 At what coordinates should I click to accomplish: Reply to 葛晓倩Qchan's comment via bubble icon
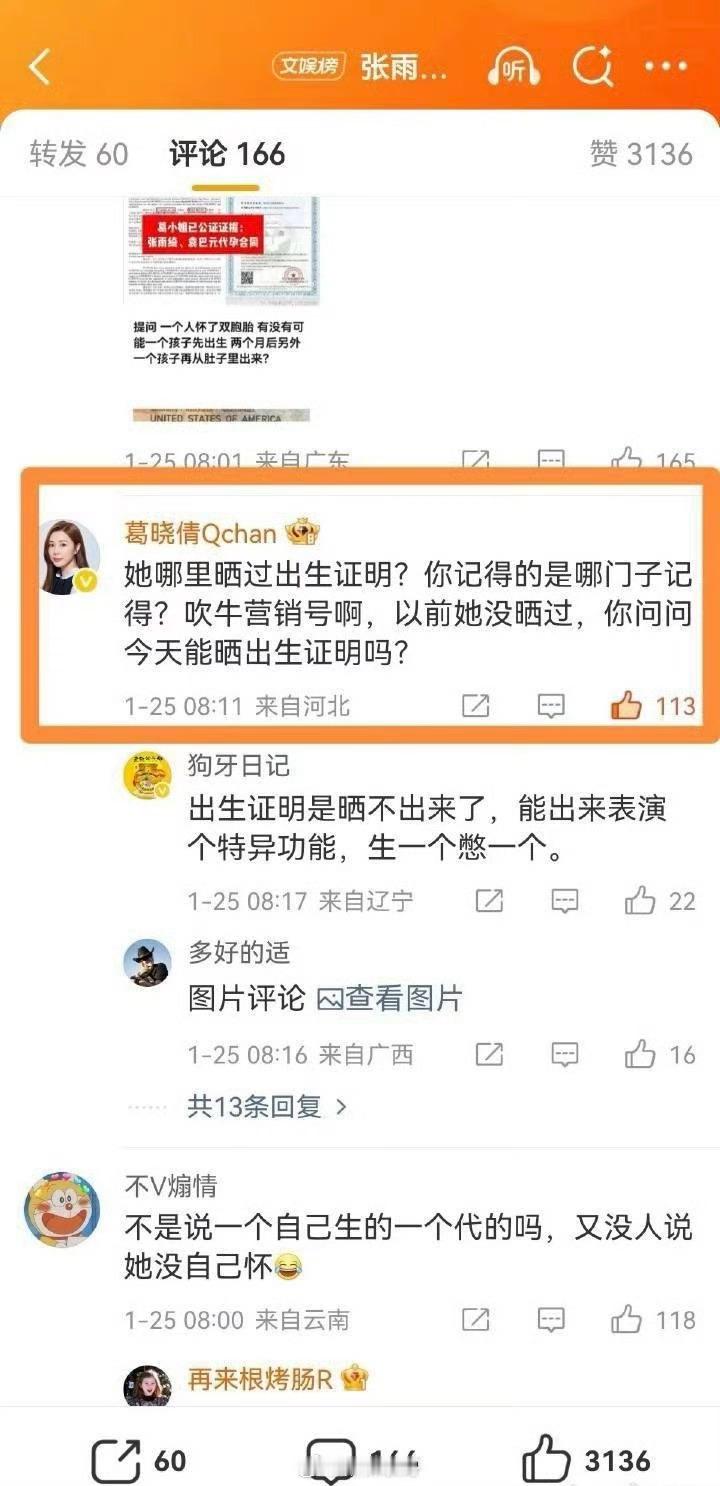(551, 706)
